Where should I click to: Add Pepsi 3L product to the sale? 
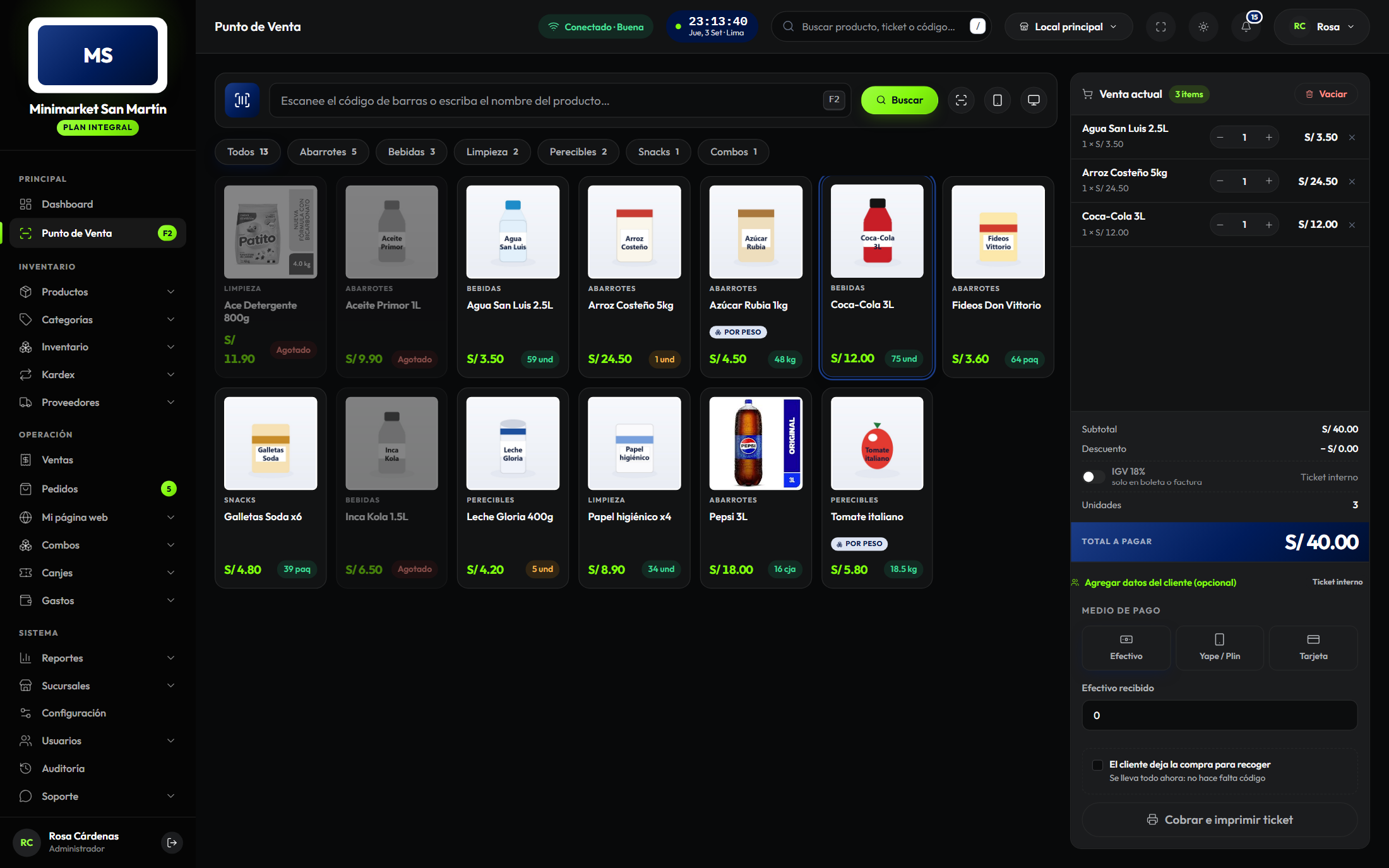click(756, 488)
